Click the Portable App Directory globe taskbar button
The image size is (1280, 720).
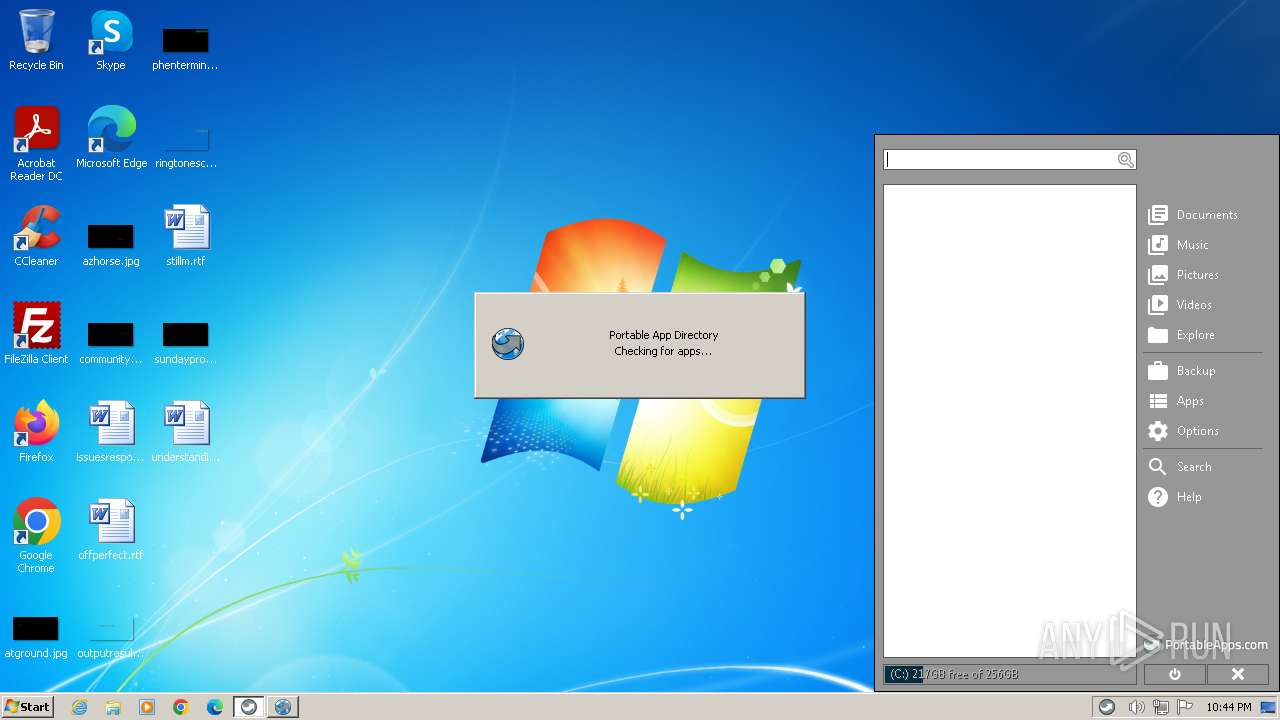point(283,707)
